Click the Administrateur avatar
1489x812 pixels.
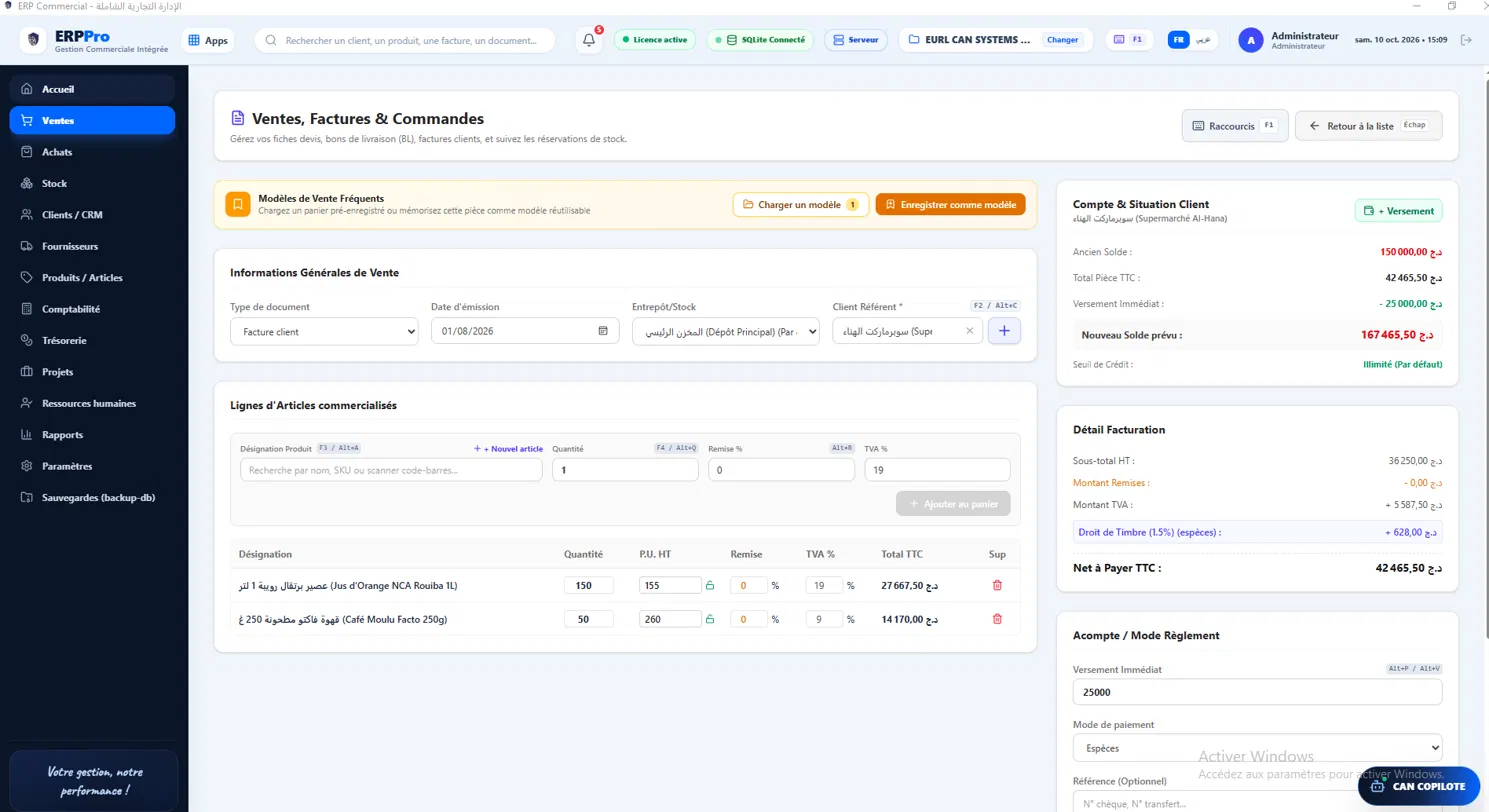coord(1250,40)
